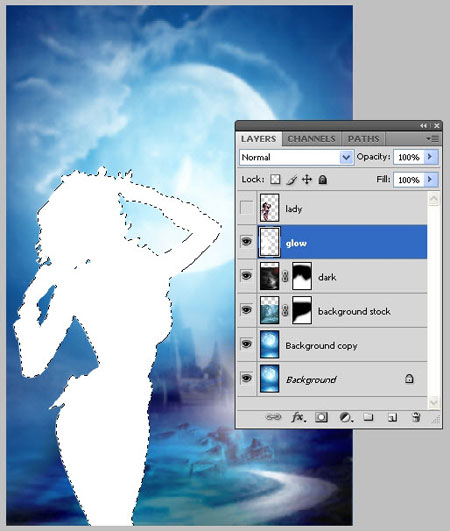This screenshot has height=531, width=450.
Task: Toggle Lock transparent pixels
Action: [275, 179]
